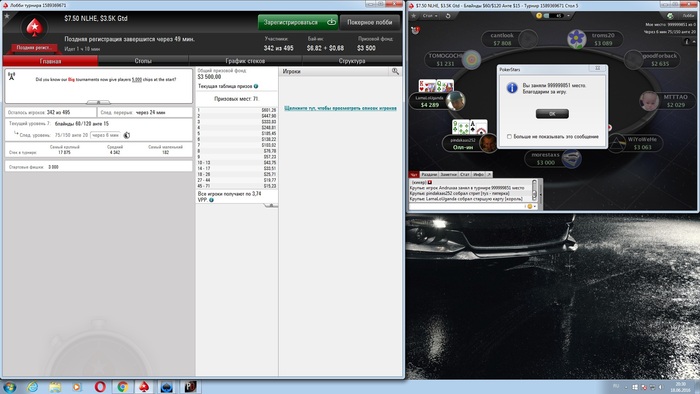Click goodforback player avatar
This screenshot has height=394, width=700.
pyautogui.click(x=633, y=60)
